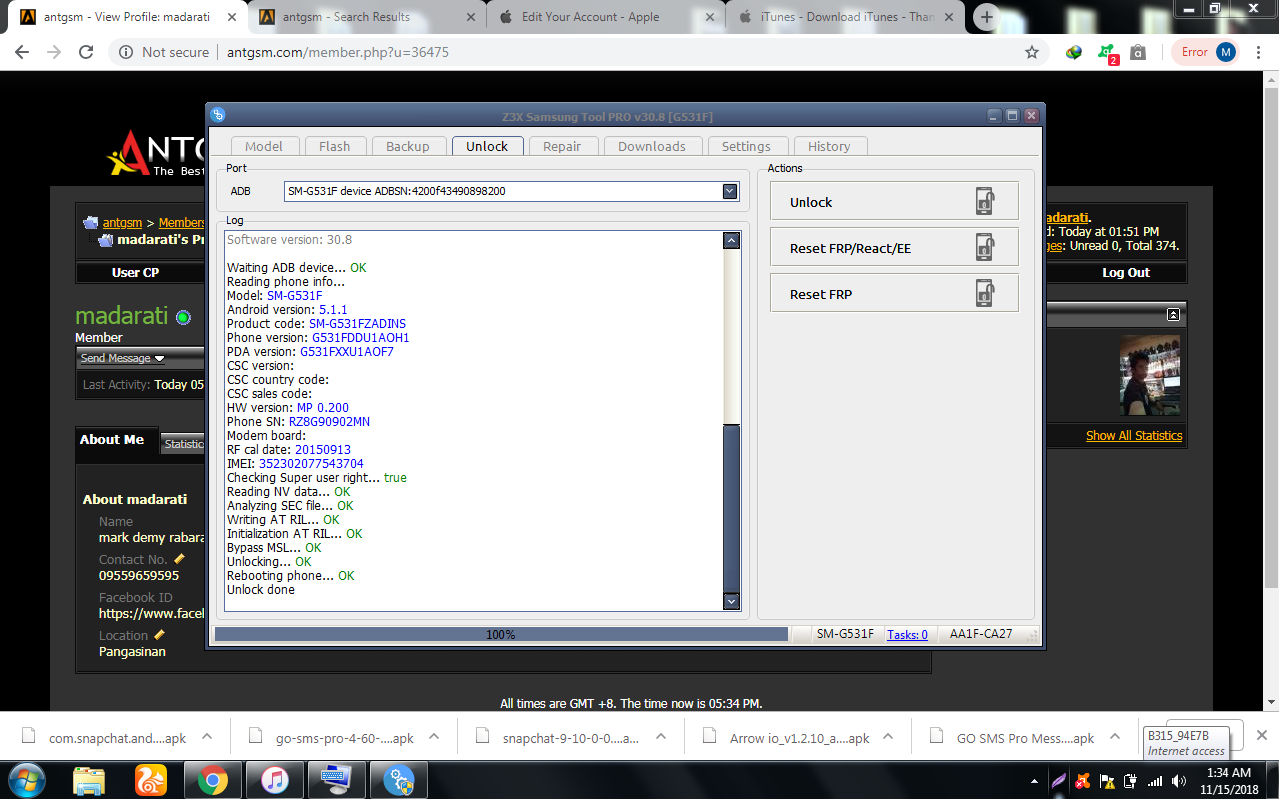This screenshot has width=1279, height=799.
Task: Click Log Out on antgsm page
Action: click(x=1126, y=273)
